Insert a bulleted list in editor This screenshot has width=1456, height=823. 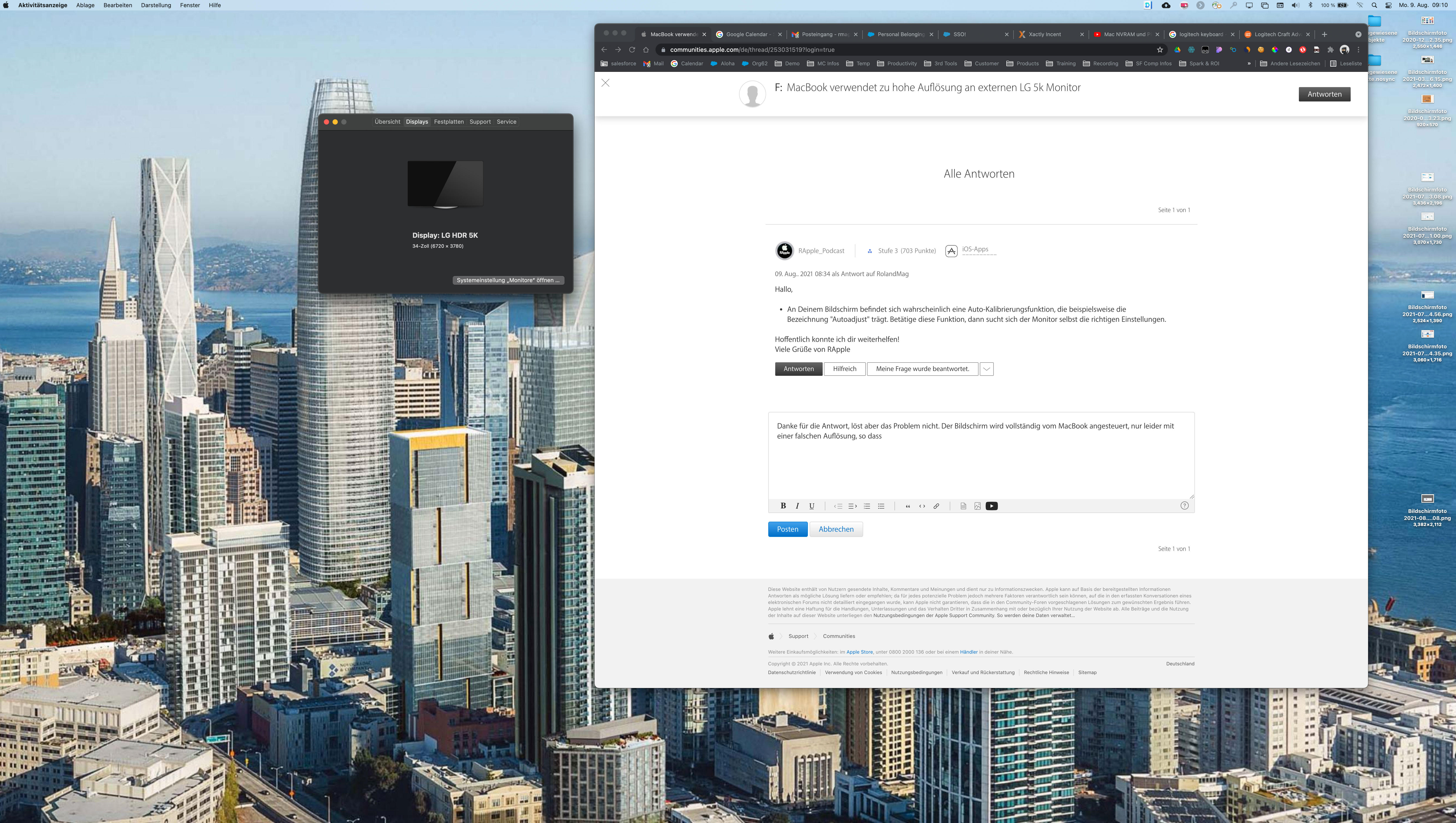point(881,506)
